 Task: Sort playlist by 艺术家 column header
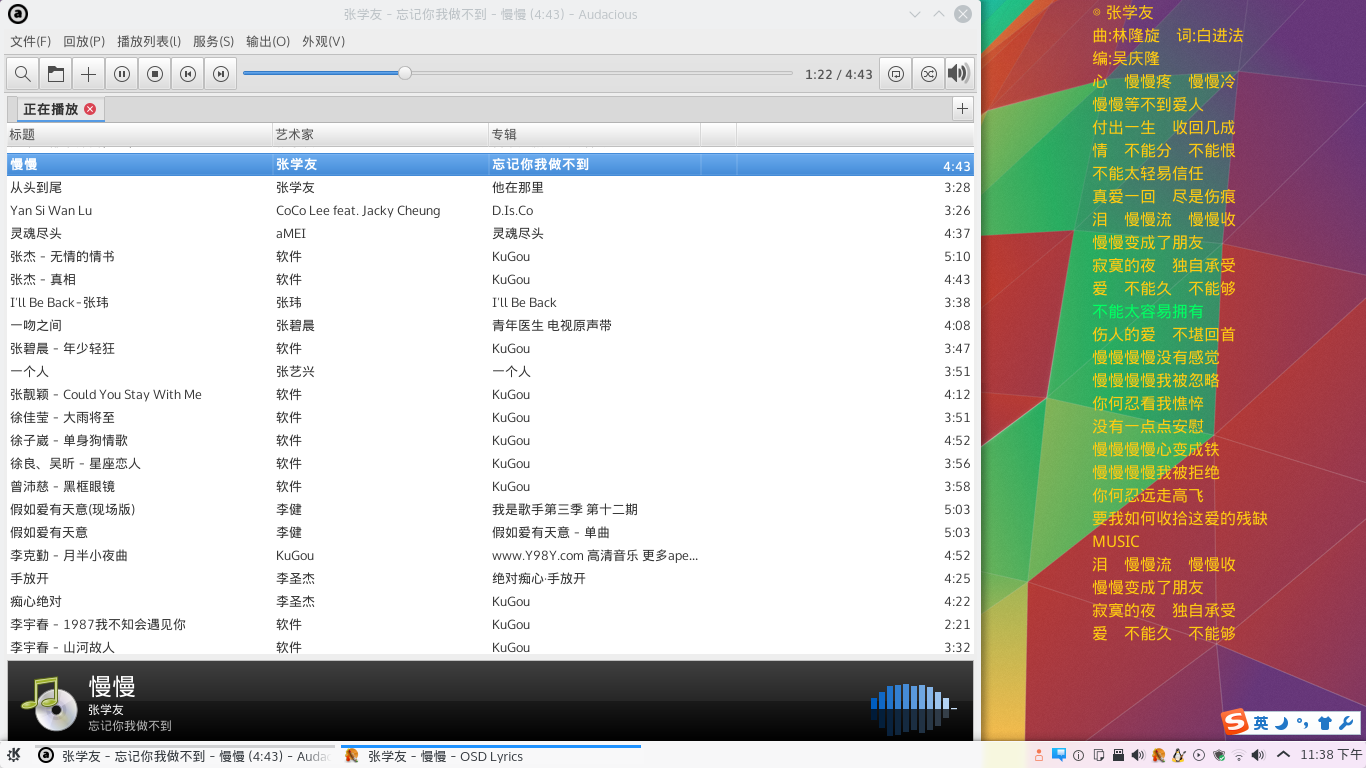coord(380,134)
